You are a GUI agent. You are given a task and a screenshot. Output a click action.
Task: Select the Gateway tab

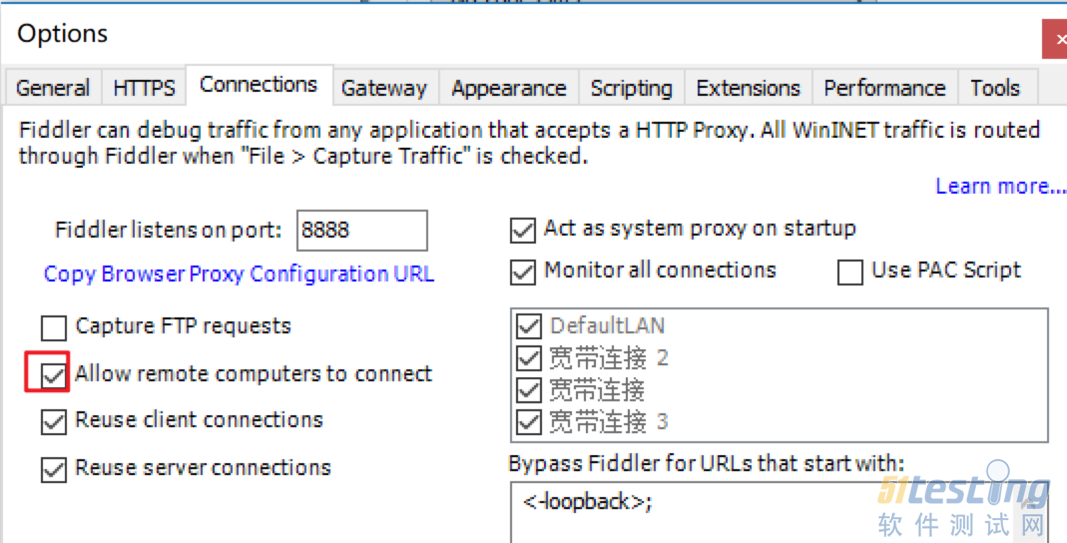384,88
